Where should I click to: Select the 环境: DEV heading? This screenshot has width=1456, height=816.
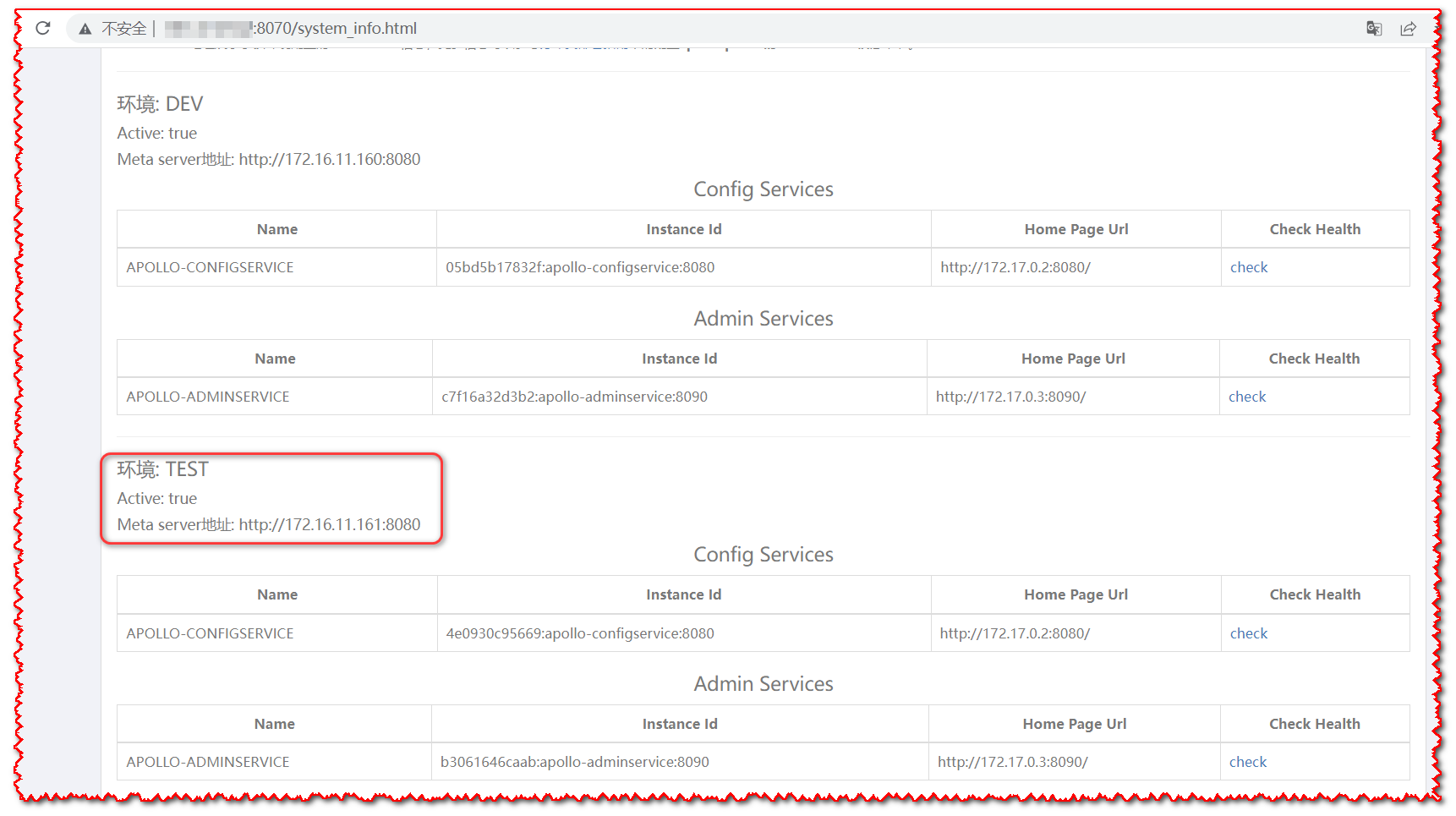point(160,104)
